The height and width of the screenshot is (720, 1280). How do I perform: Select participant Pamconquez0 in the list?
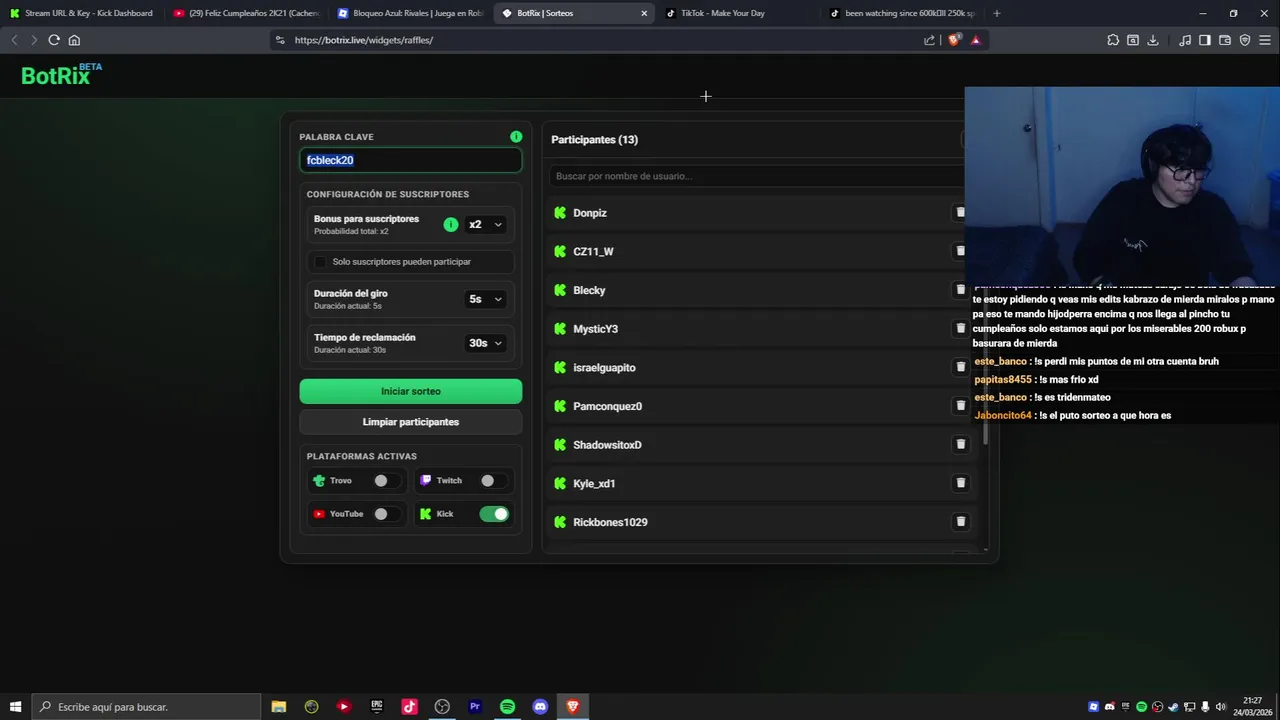click(x=607, y=406)
